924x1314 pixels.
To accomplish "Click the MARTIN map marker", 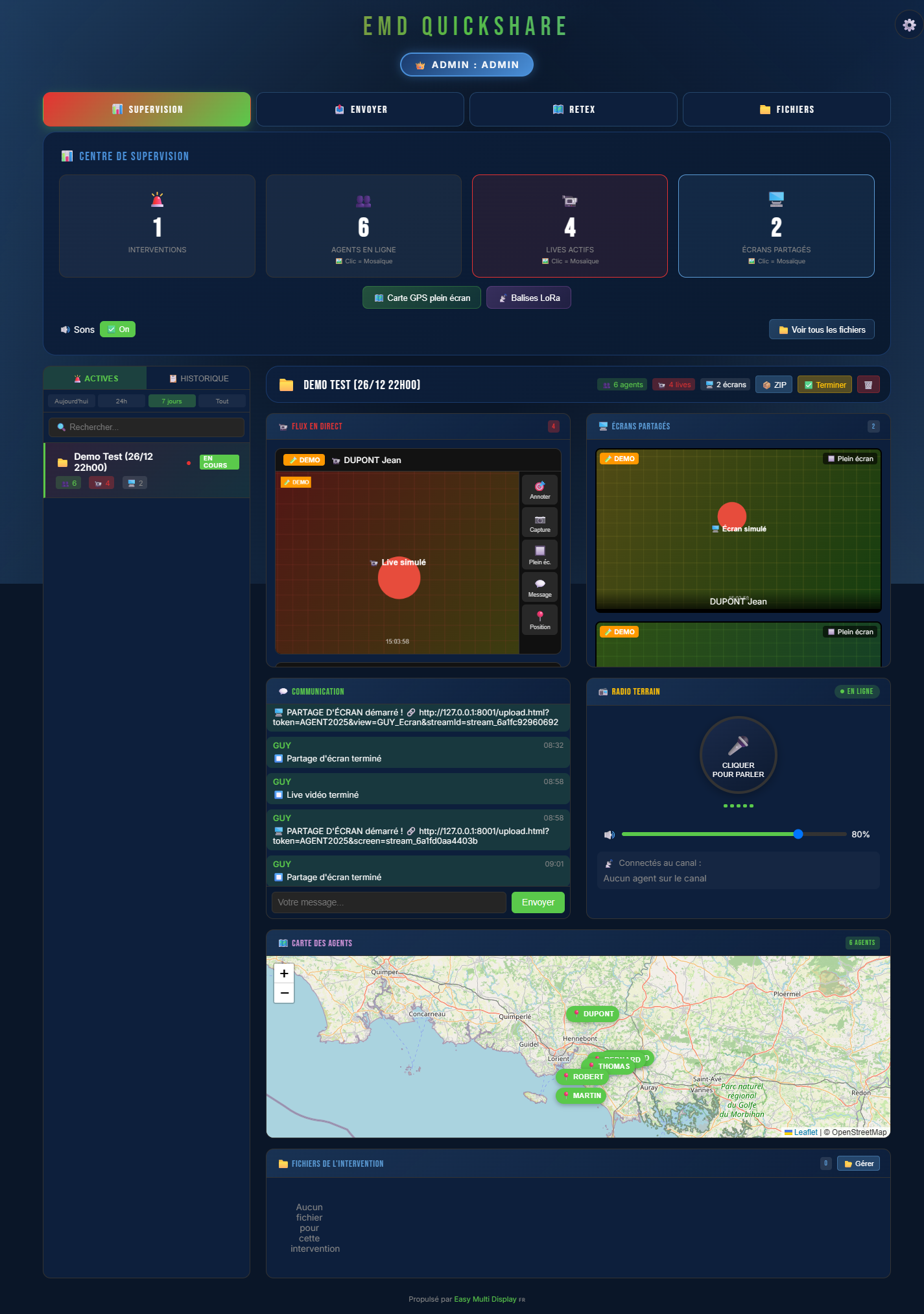I will (581, 1095).
